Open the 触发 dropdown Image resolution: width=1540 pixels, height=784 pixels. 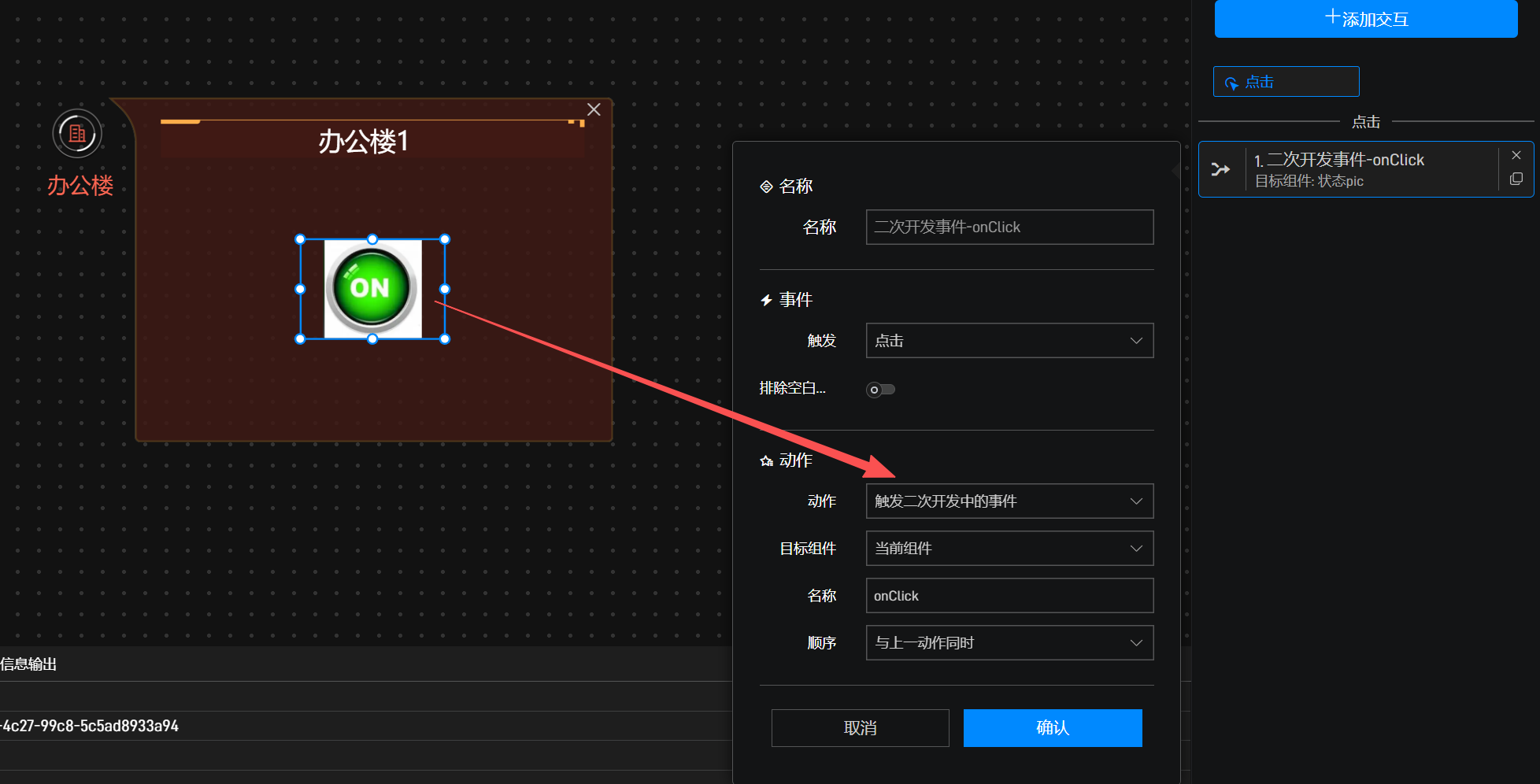pos(1009,341)
